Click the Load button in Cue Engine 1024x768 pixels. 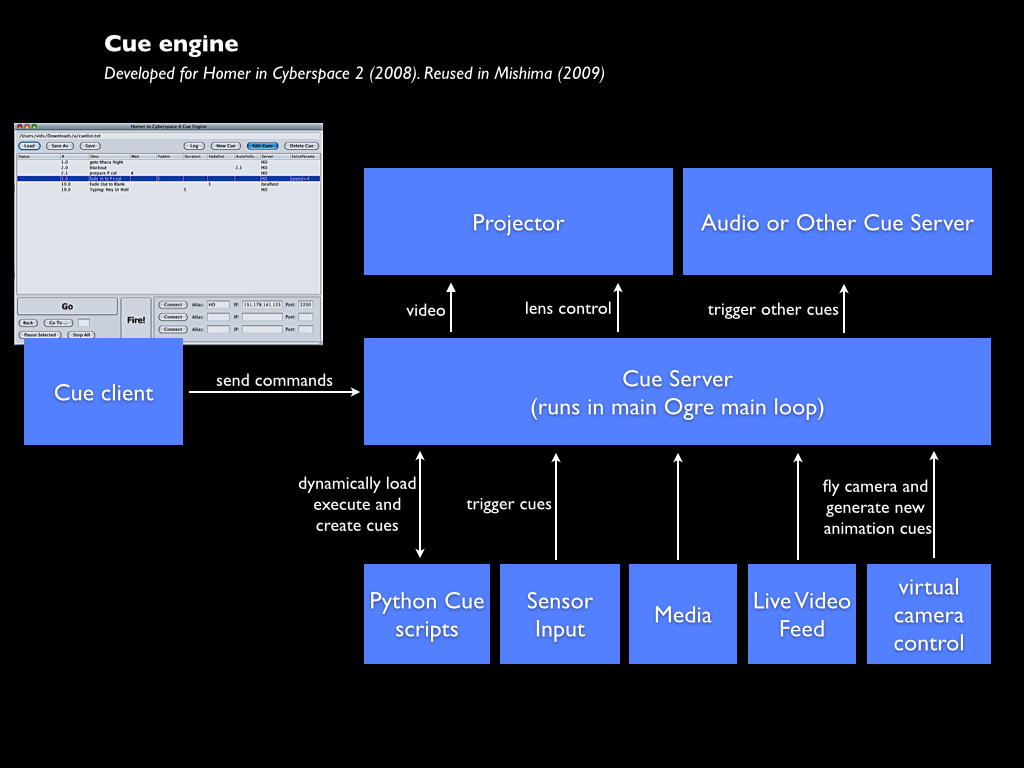coord(29,146)
